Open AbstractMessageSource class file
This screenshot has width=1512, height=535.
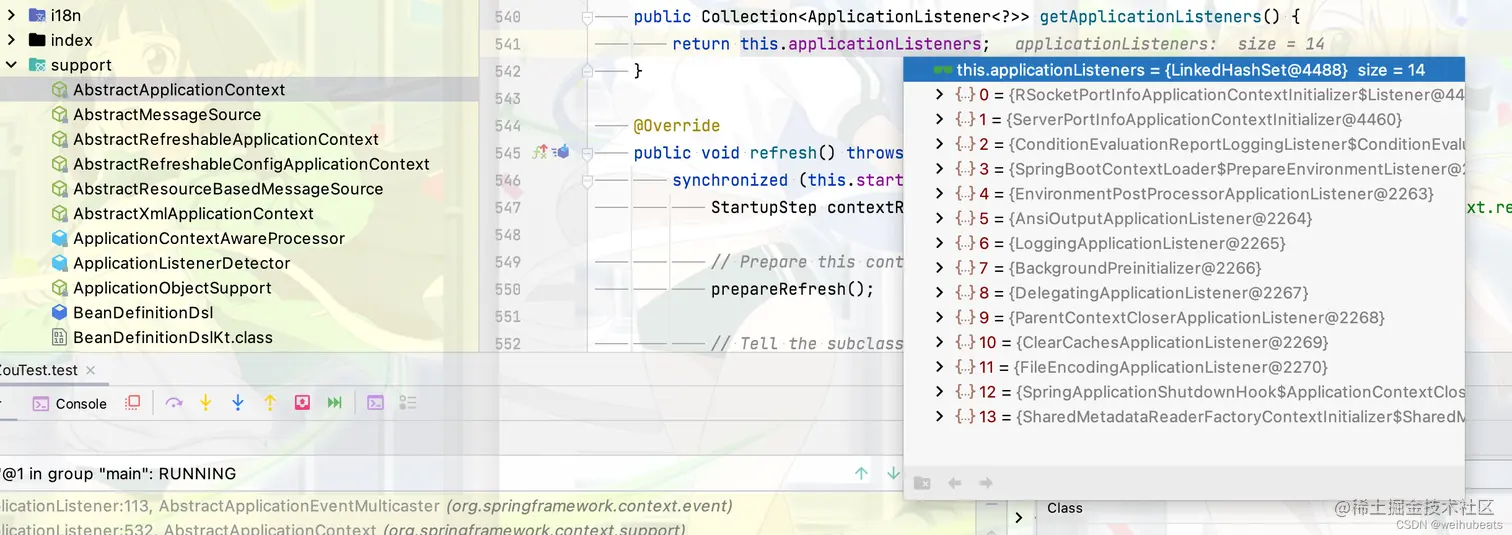click(167, 115)
